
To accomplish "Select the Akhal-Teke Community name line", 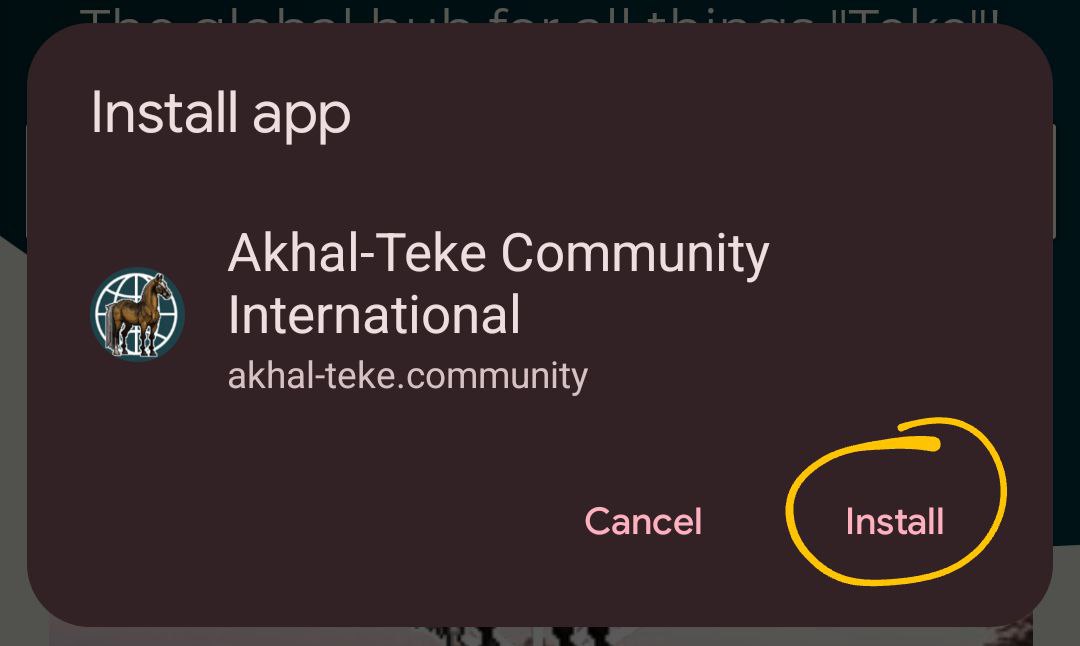I will [x=498, y=253].
